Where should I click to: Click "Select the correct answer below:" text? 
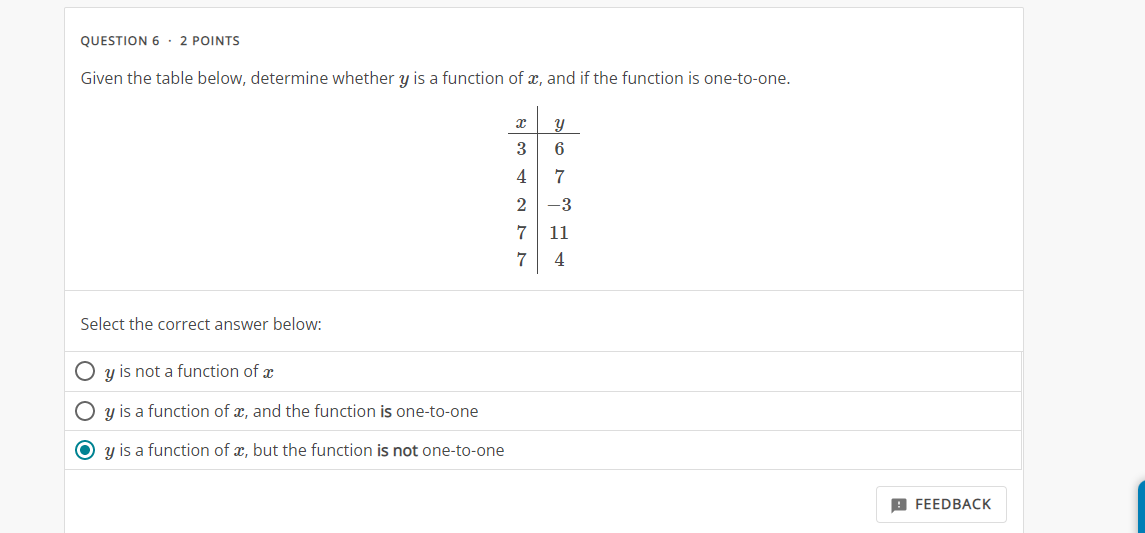tap(201, 324)
